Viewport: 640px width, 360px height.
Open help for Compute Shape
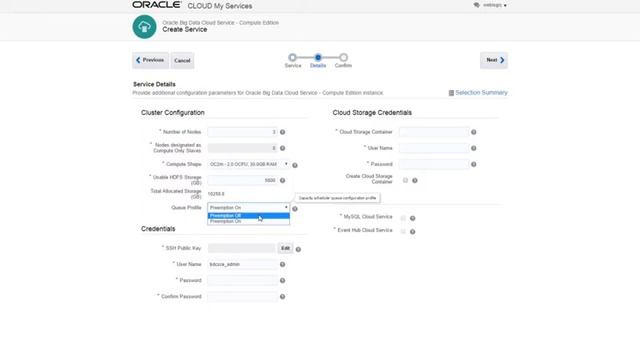pyautogui.click(x=295, y=165)
